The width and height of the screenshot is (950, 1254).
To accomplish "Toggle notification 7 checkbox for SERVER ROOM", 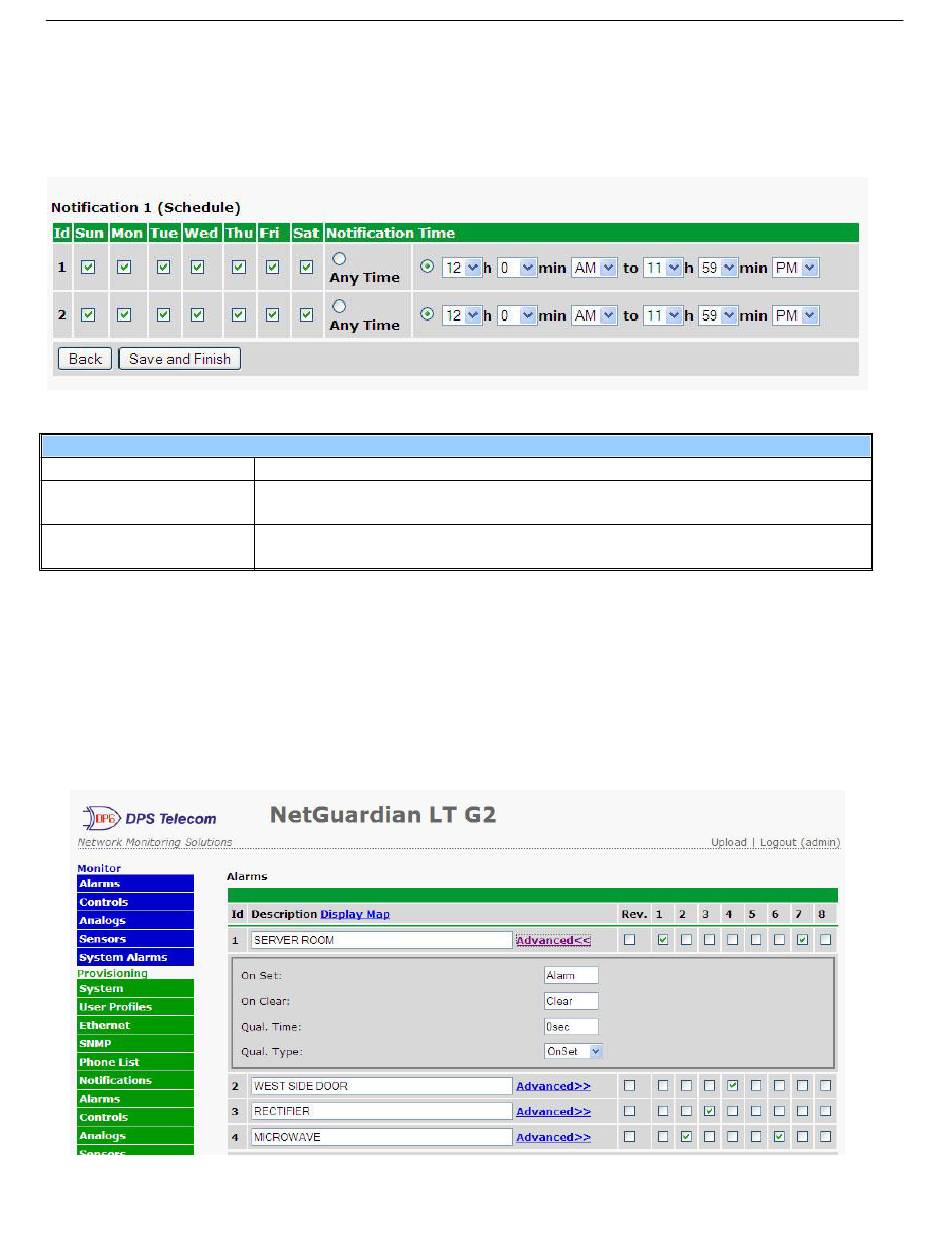I will (x=802, y=940).
